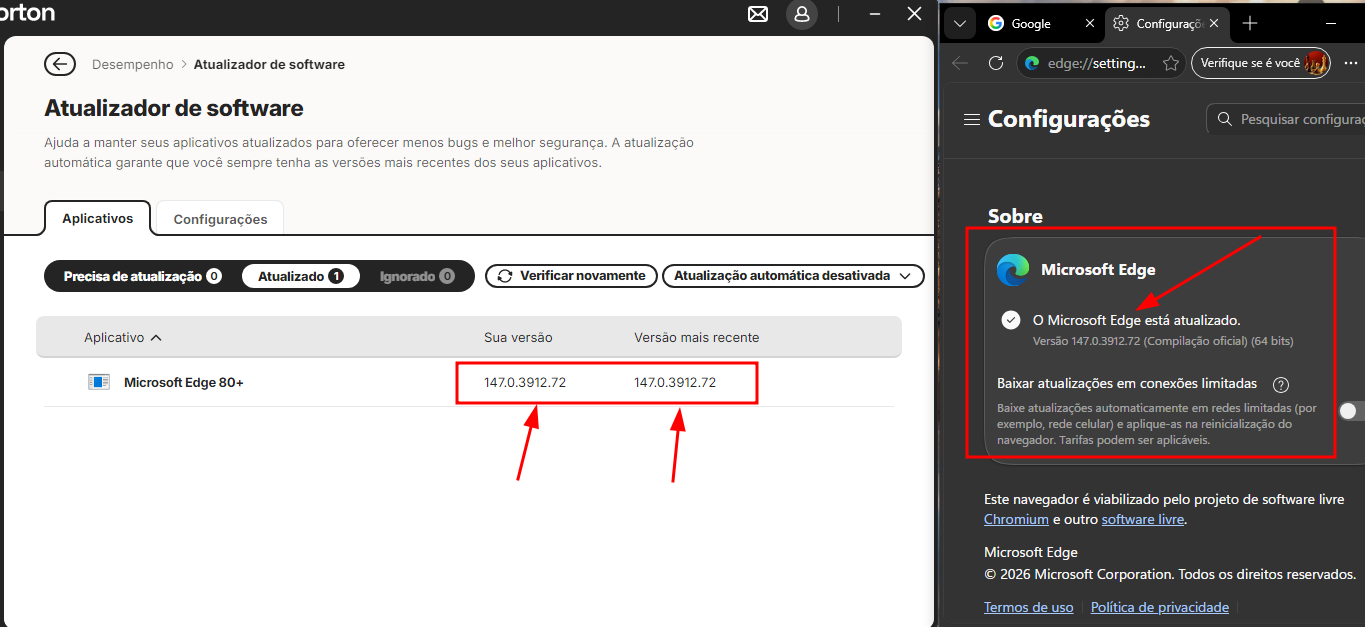
Task: Click the Verificar novamente button
Action: [x=571, y=276]
